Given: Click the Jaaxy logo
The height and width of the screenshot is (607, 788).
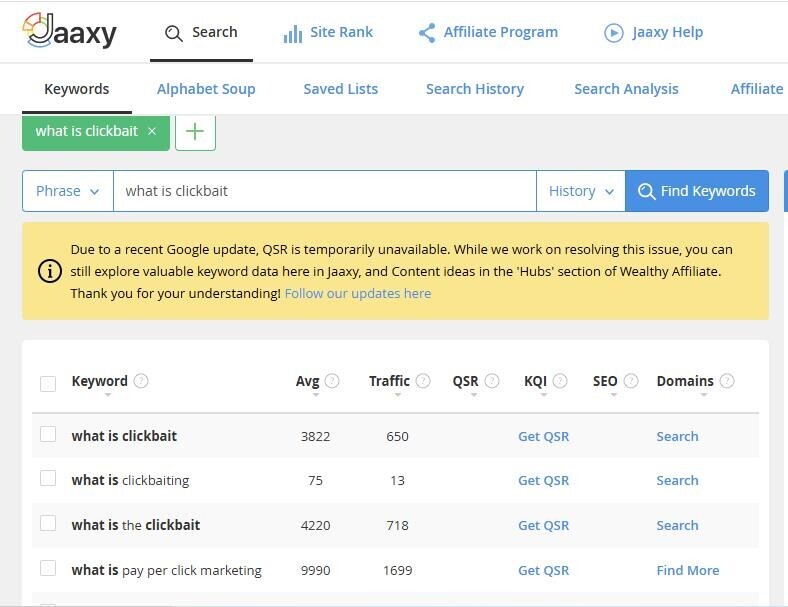Looking at the screenshot, I should click(69, 32).
